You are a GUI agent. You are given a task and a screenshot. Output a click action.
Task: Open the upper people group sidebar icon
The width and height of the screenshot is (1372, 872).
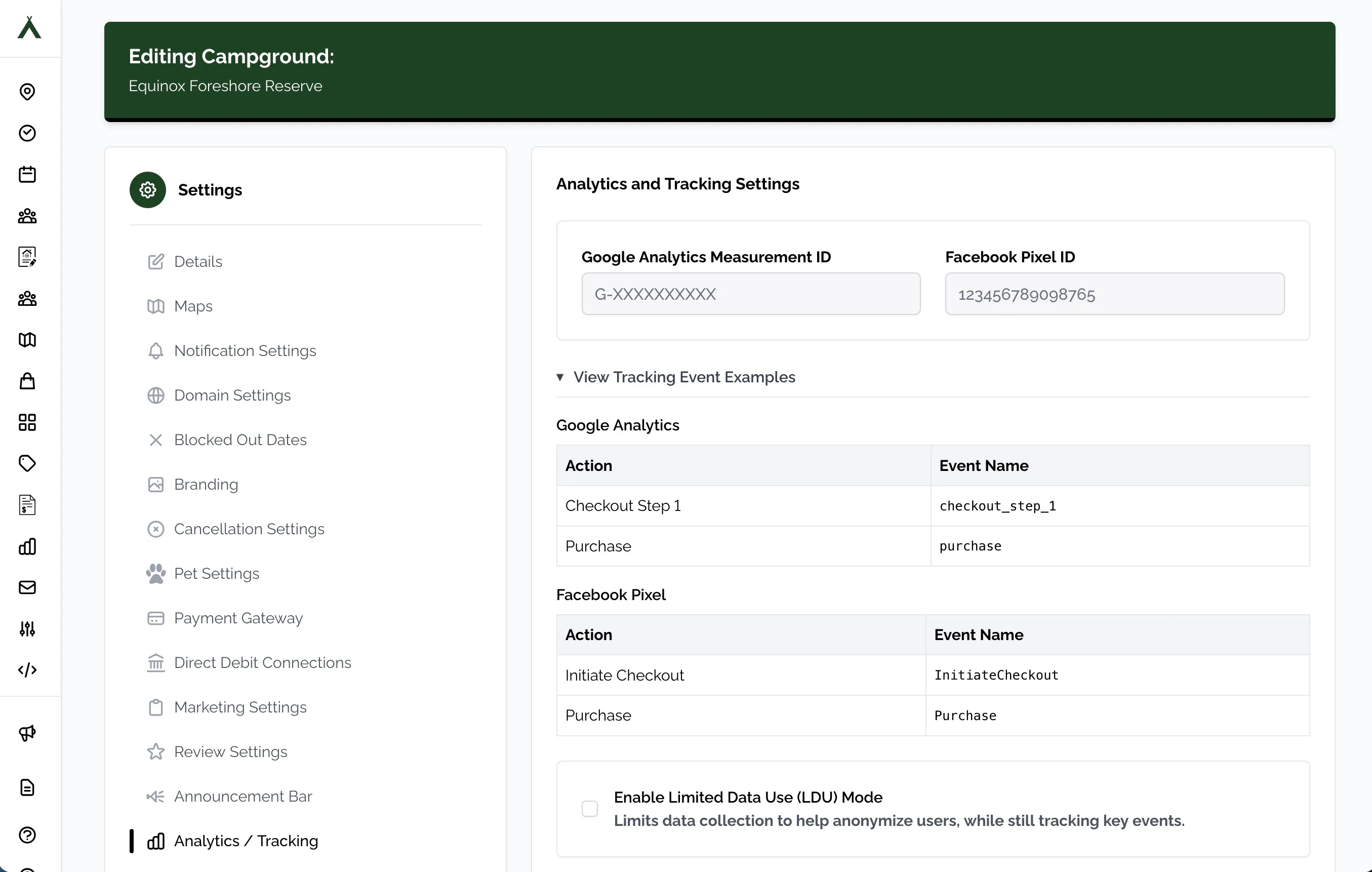[27, 216]
